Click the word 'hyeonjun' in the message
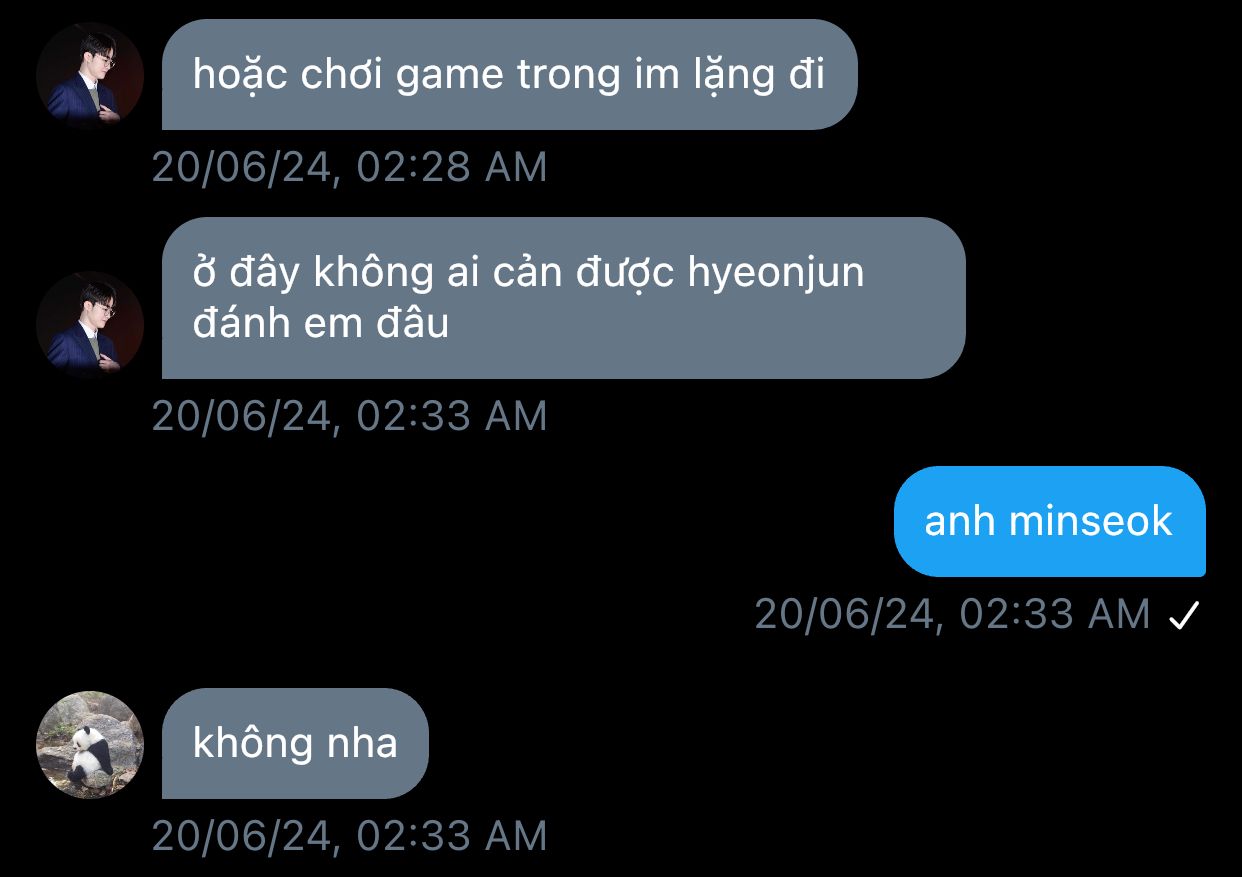The height and width of the screenshot is (877, 1242). (x=776, y=274)
